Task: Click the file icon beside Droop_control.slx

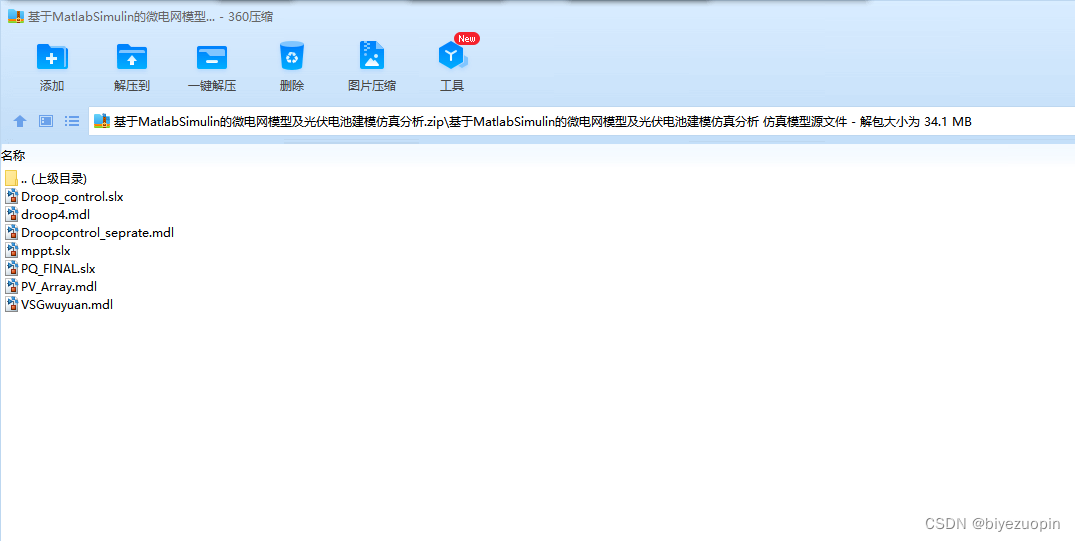Action: click(11, 197)
